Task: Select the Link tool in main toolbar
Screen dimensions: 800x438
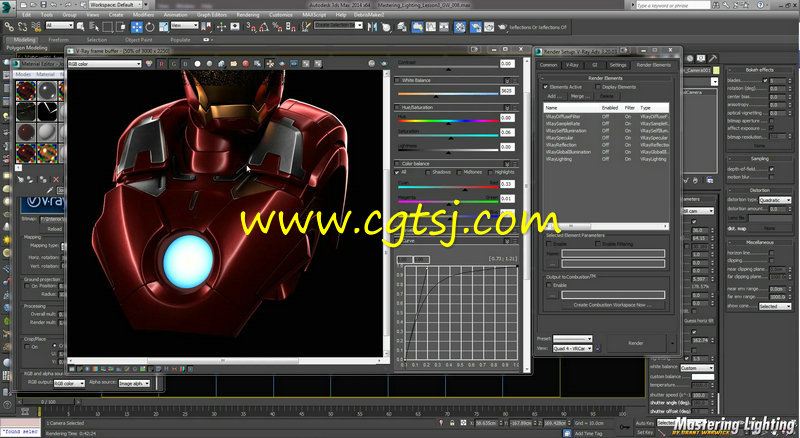Action: [x=9, y=27]
